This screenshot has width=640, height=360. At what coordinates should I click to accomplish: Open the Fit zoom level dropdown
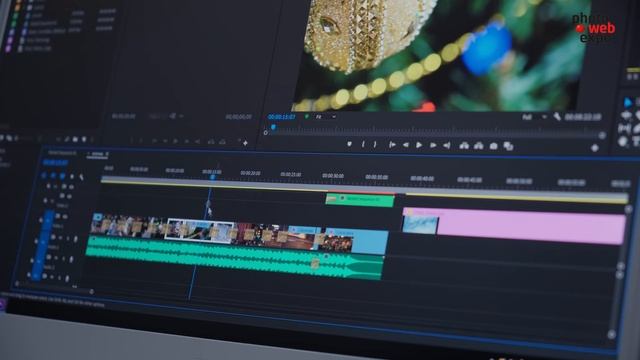(326, 117)
